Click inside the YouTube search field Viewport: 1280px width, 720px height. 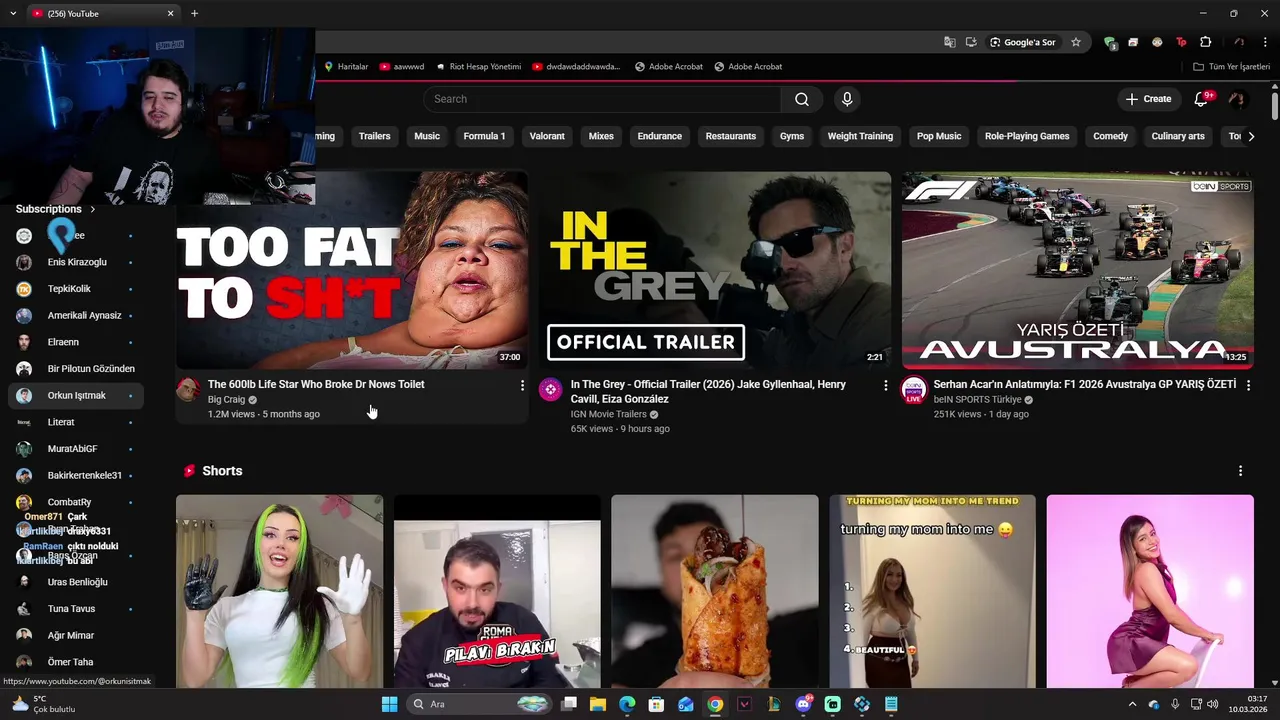coord(602,99)
